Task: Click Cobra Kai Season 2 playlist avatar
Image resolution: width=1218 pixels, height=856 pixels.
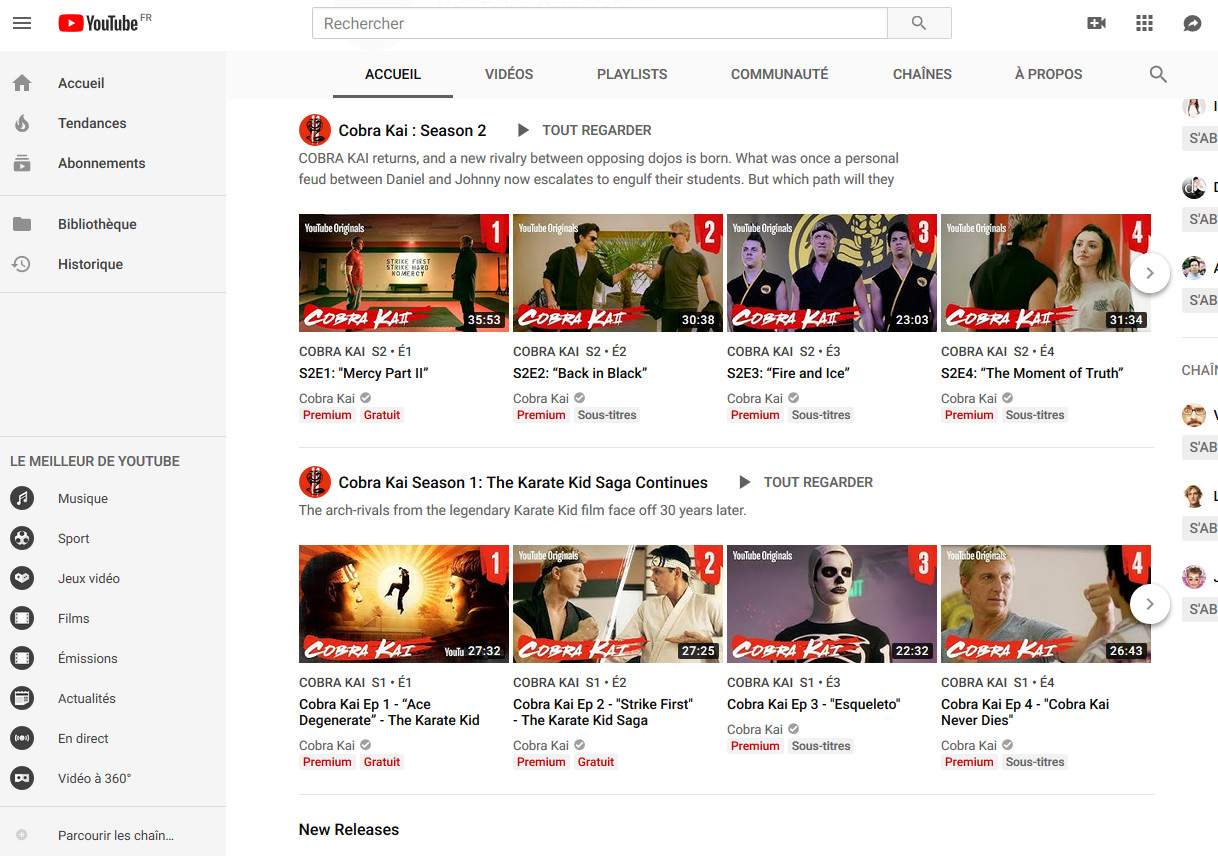Action: tap(315, 130)
